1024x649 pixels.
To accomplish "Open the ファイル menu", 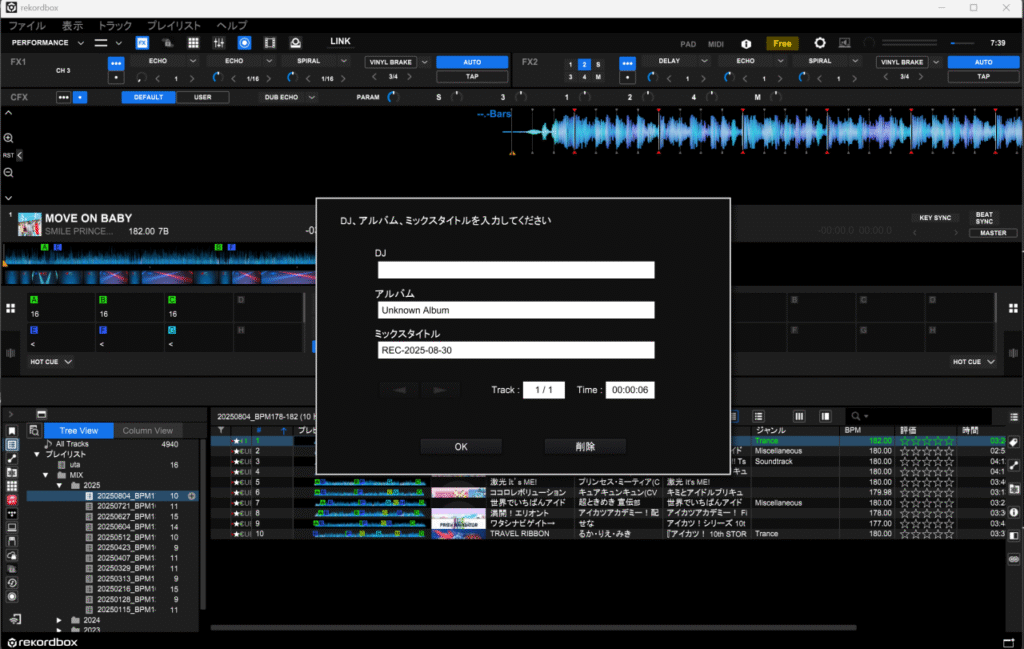I will coord(27,25).
